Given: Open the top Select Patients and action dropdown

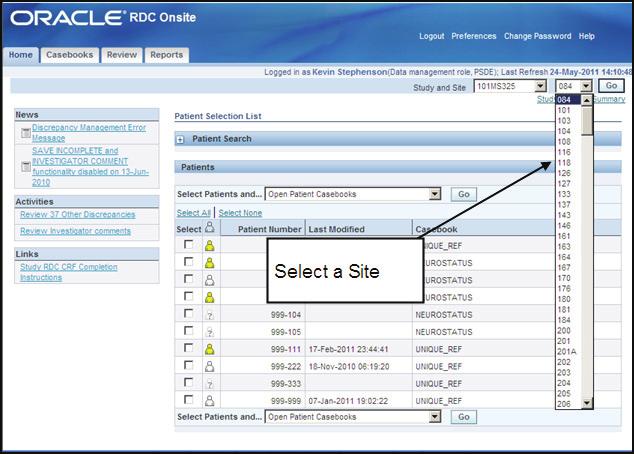Looking at the screenshot, I should (x=353, y=194).
